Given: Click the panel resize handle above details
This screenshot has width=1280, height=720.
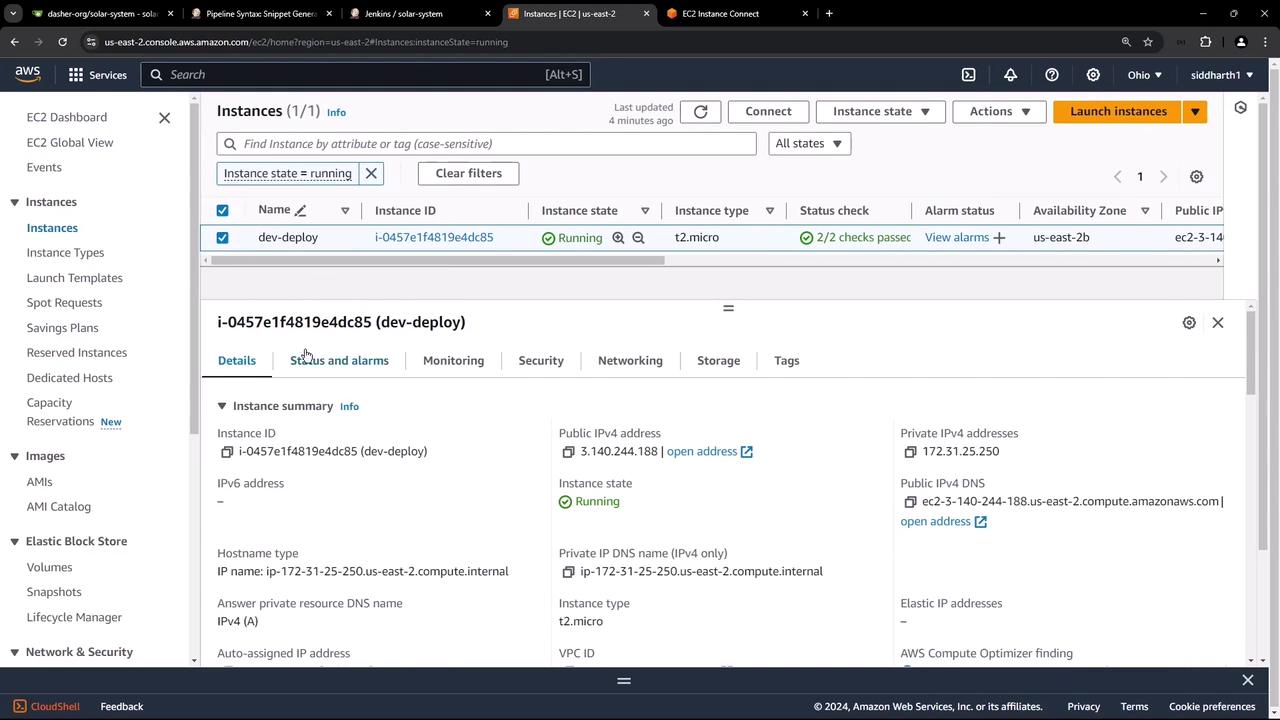Looking at the screenshot, I should (x=728, y=308).
